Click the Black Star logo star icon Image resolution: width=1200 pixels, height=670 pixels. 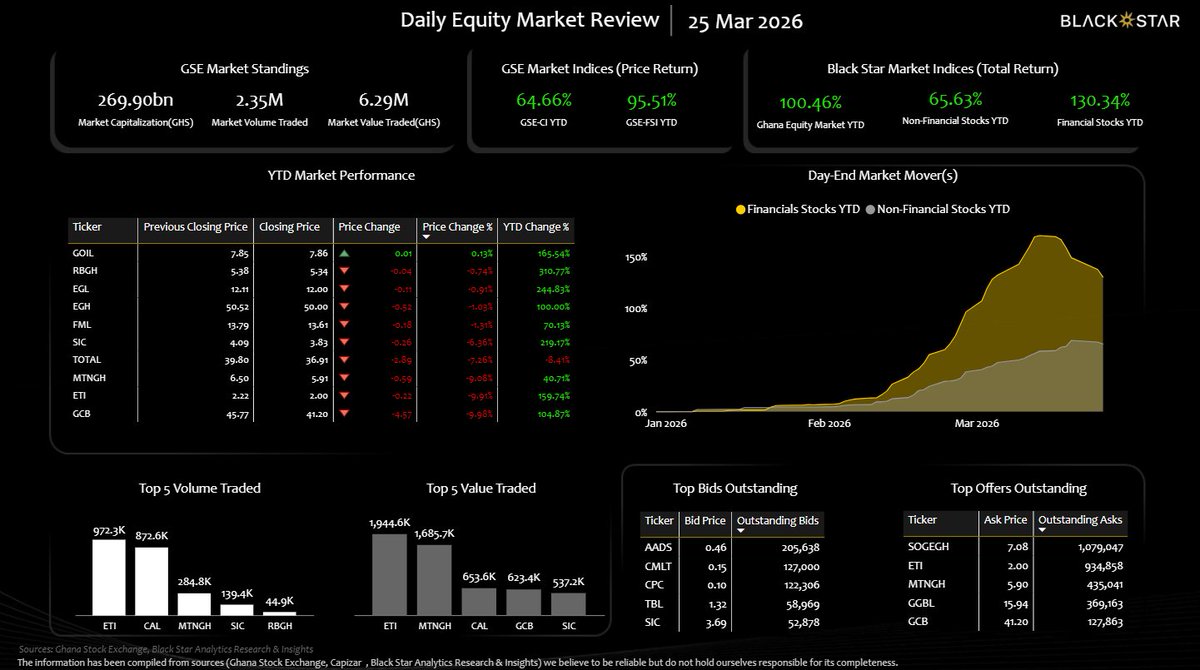click(x=1128, y=20)
